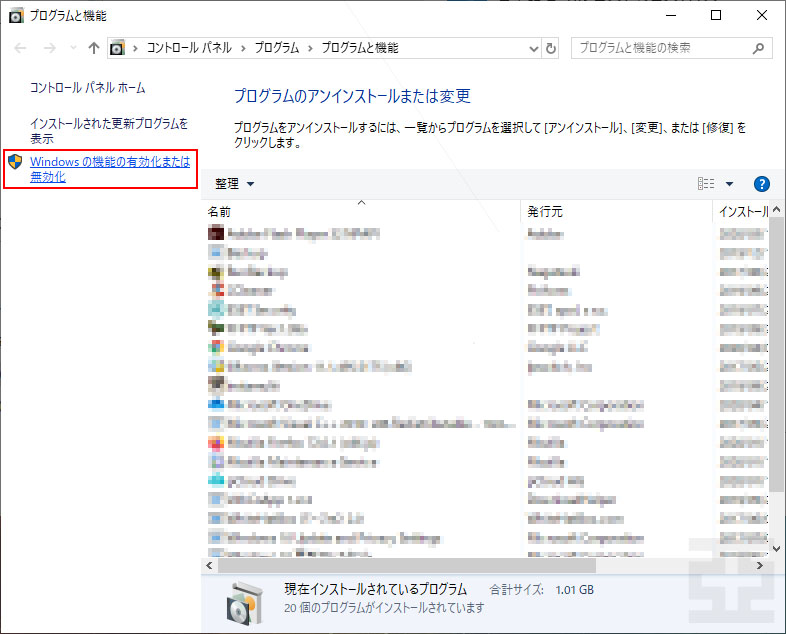Go back with the back arrow
The width and height of the screenshot is (786, 634).
click(21, 48)
